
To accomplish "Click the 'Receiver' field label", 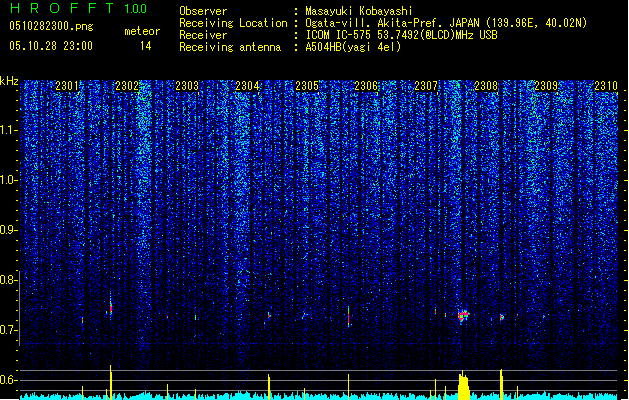I will 203,35.
